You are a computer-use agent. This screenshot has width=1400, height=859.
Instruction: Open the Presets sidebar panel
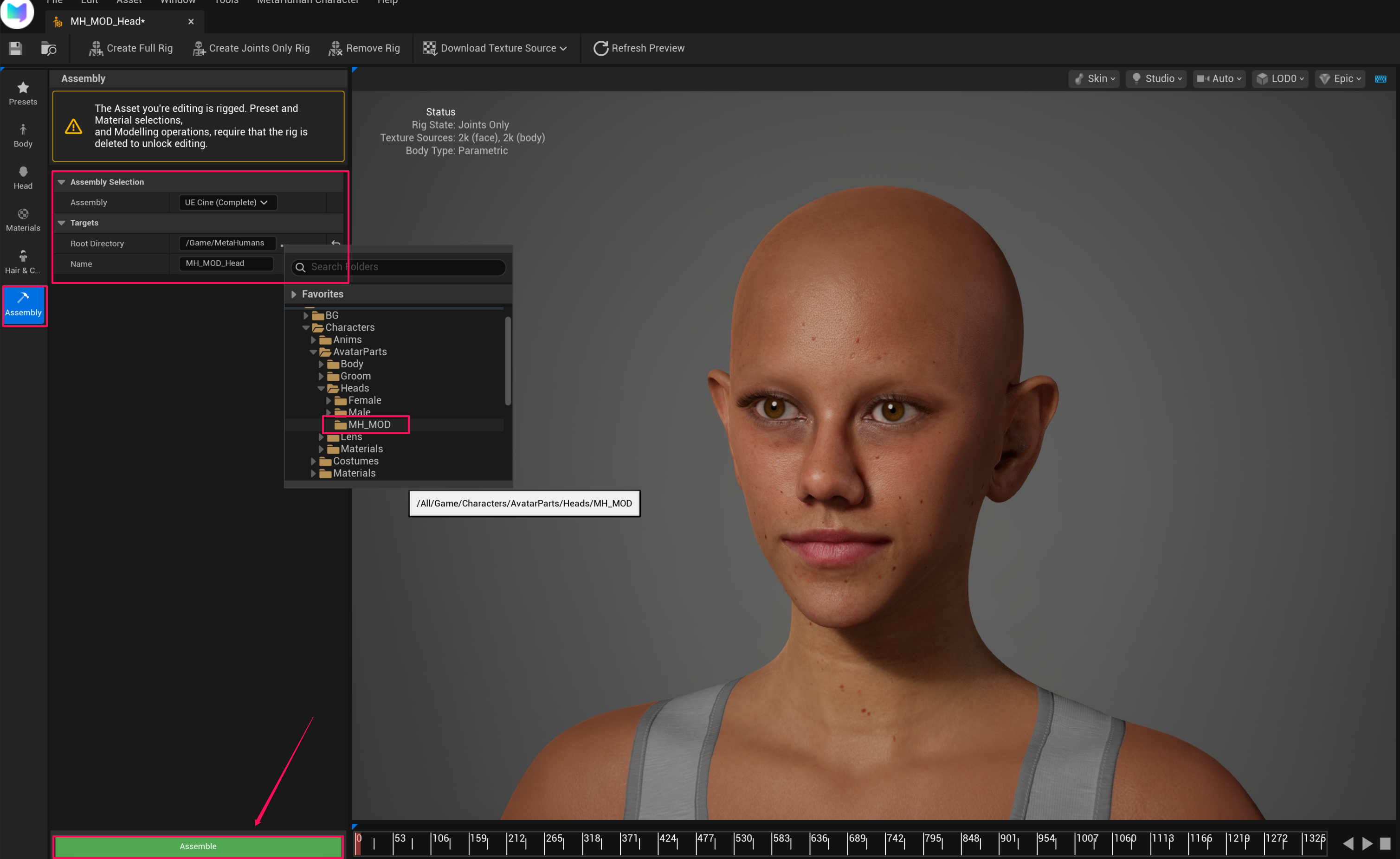23,93
